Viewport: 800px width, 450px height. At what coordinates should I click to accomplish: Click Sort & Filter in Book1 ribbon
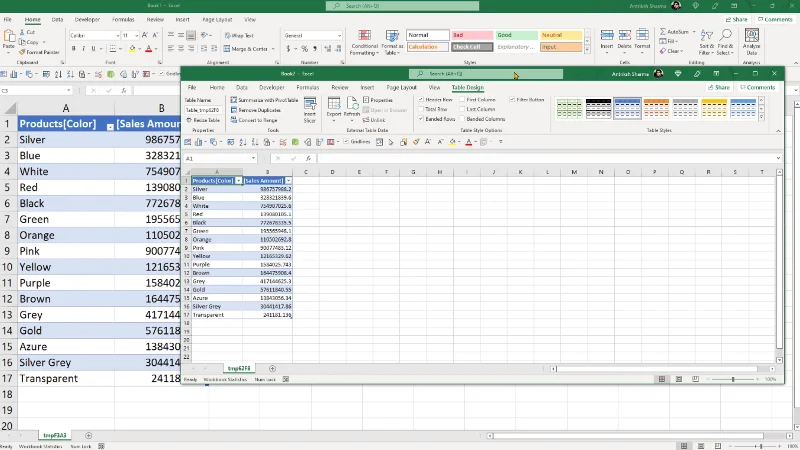706,42
